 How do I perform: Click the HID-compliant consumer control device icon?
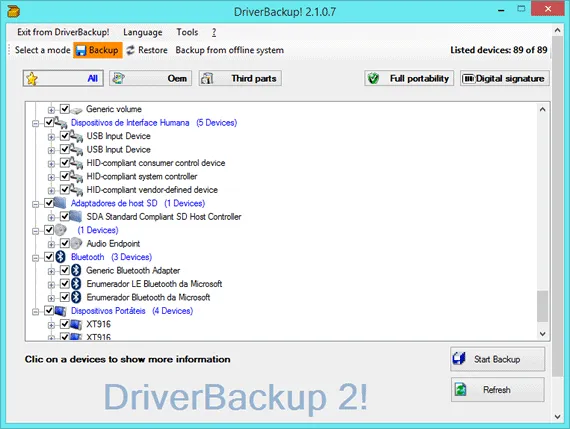[76, 163]
